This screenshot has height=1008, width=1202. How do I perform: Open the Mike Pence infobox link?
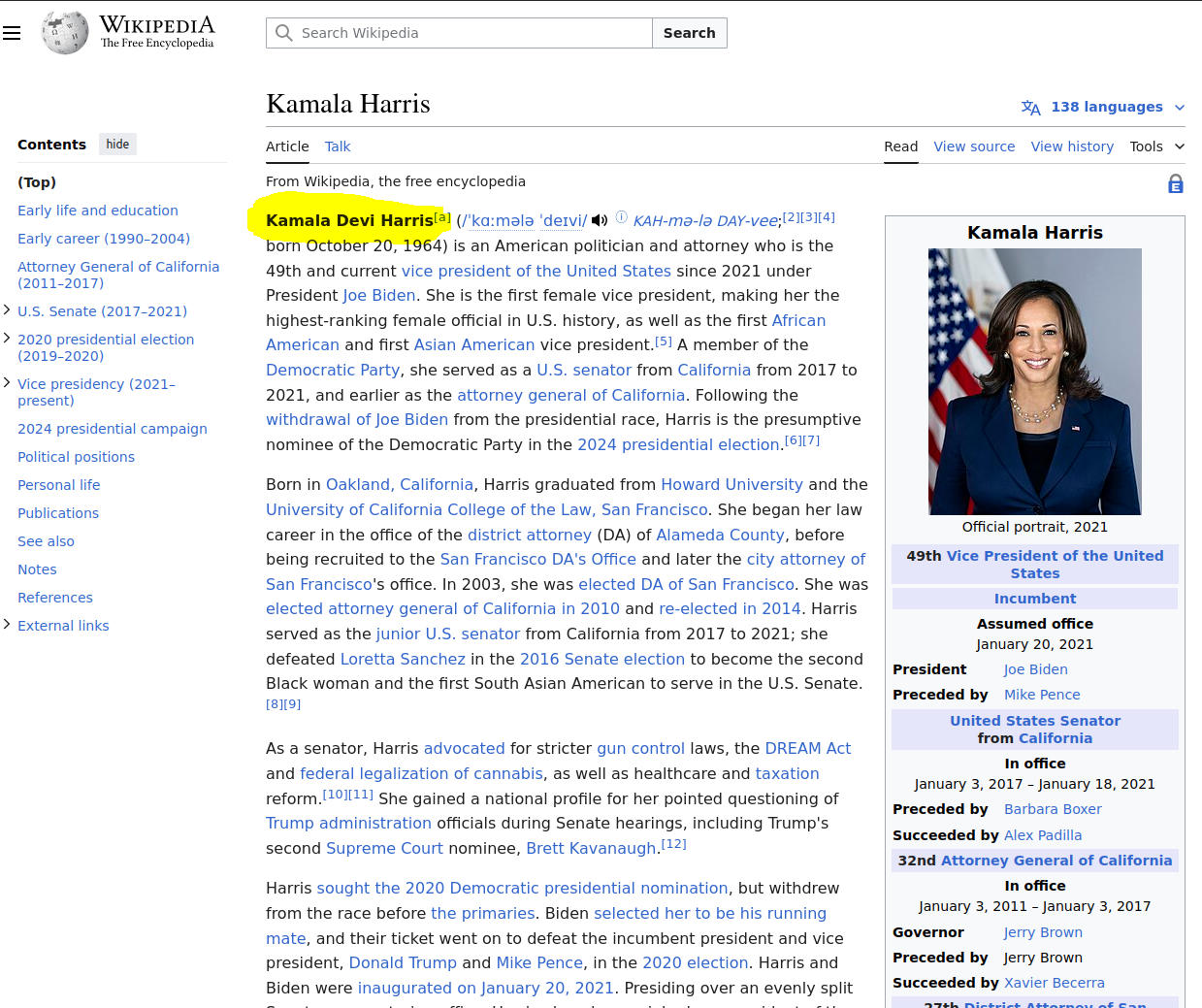[1042, 695]
